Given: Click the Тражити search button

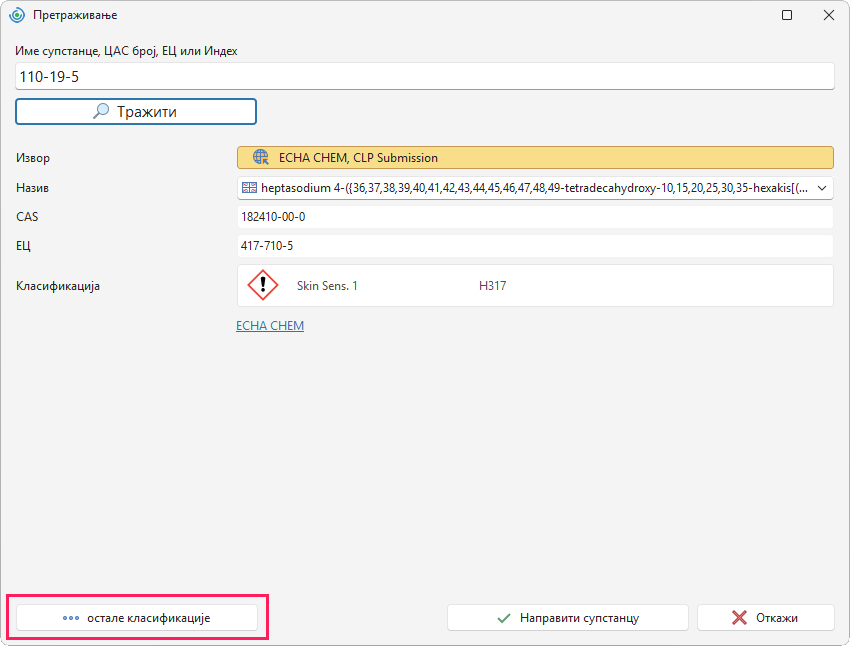Looking at the screenshot, I should pyautogui.click(x=136, y=112).
